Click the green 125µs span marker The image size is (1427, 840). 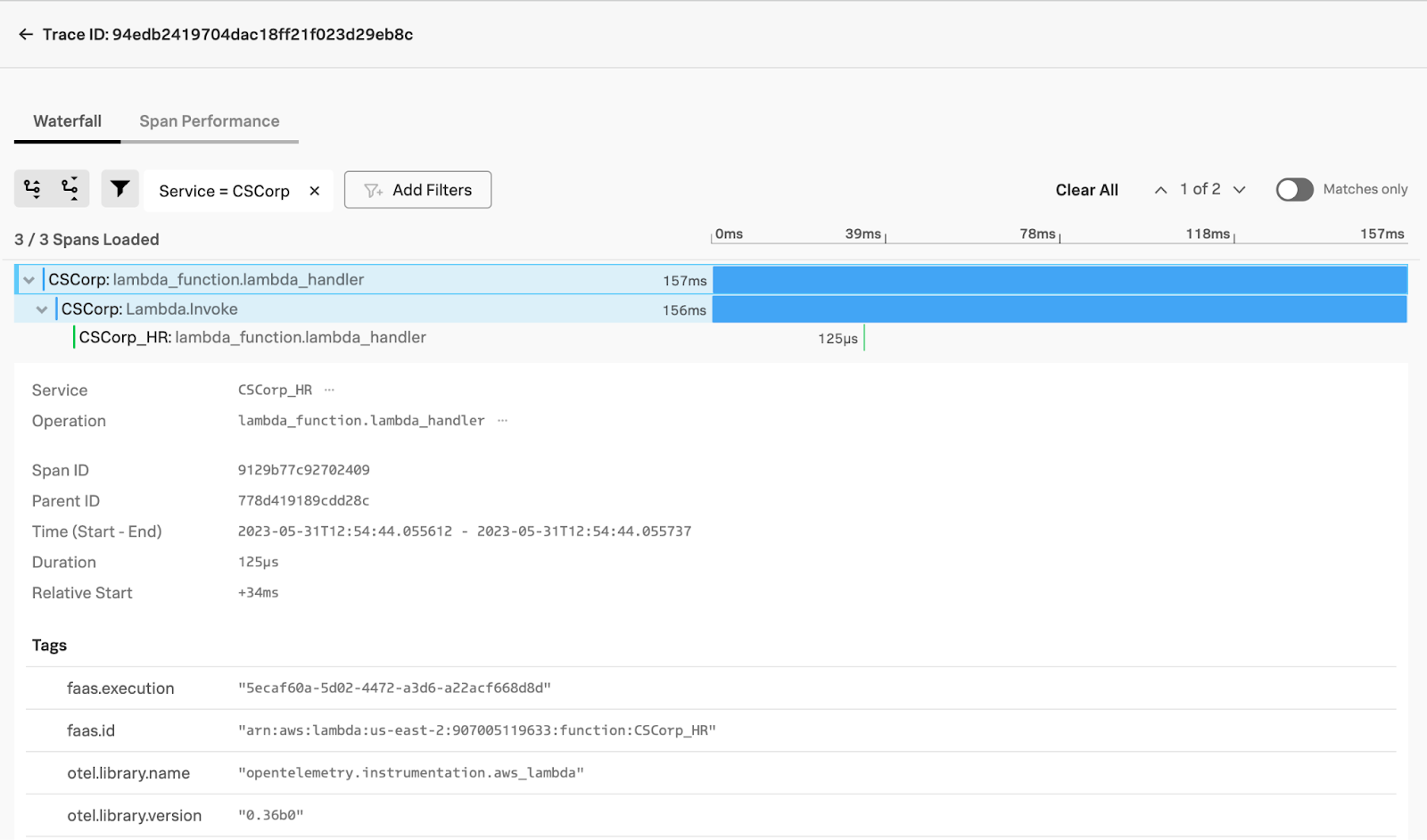pyautogui.click(x=864, y=338)
